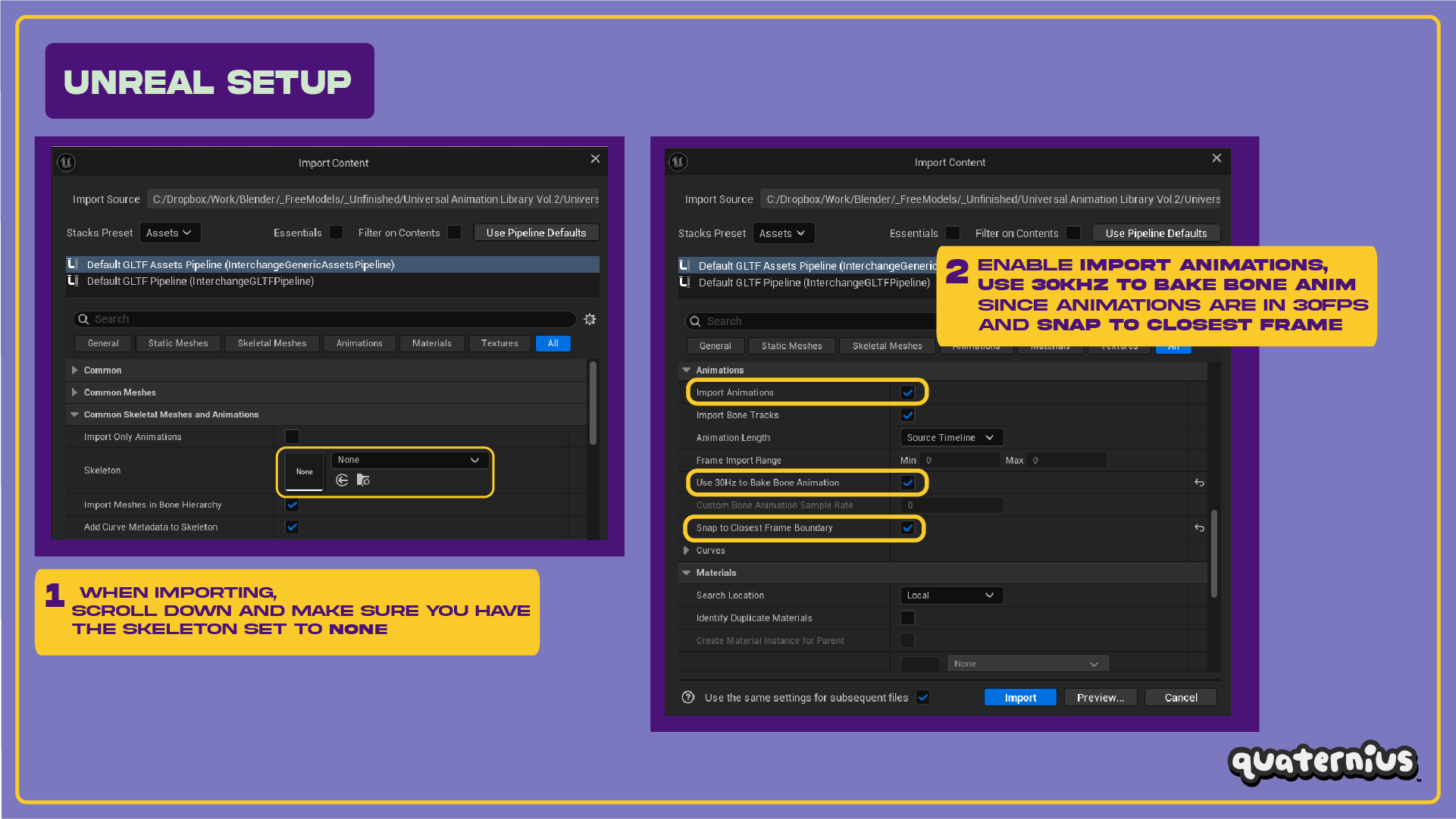Click pipeline icon of Default GLTF Pipeline, right window

[x=684, y=283]
